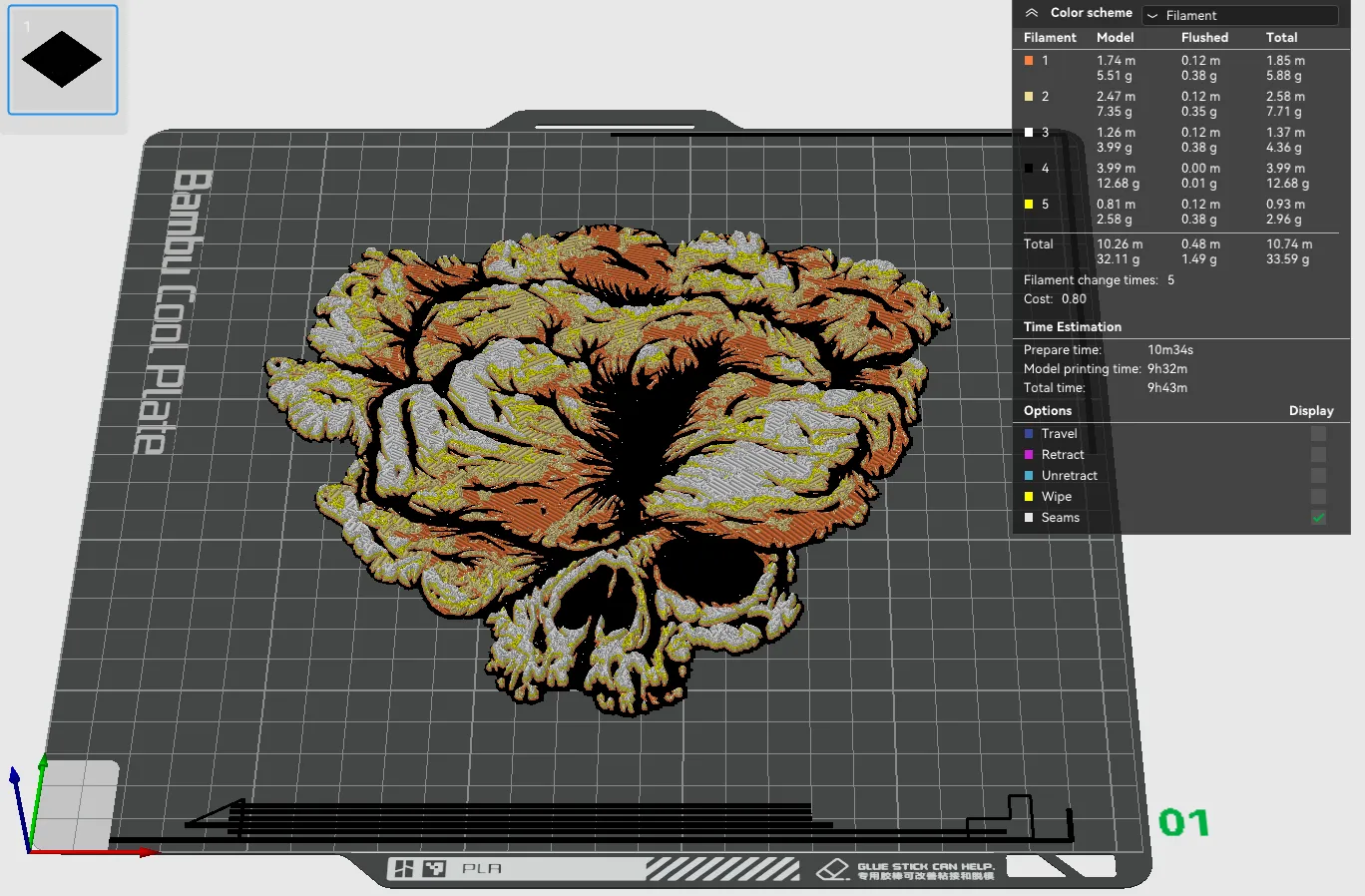Viewport: 1365px width, 896px height.
Task: Click the "10.74 m" grand total length
Action: tap(1289, 244)
